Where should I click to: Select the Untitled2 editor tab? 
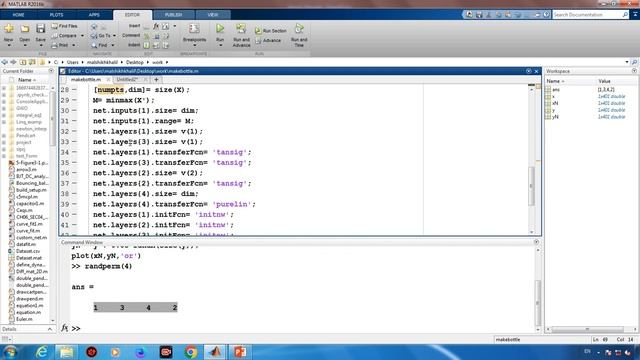127,80
